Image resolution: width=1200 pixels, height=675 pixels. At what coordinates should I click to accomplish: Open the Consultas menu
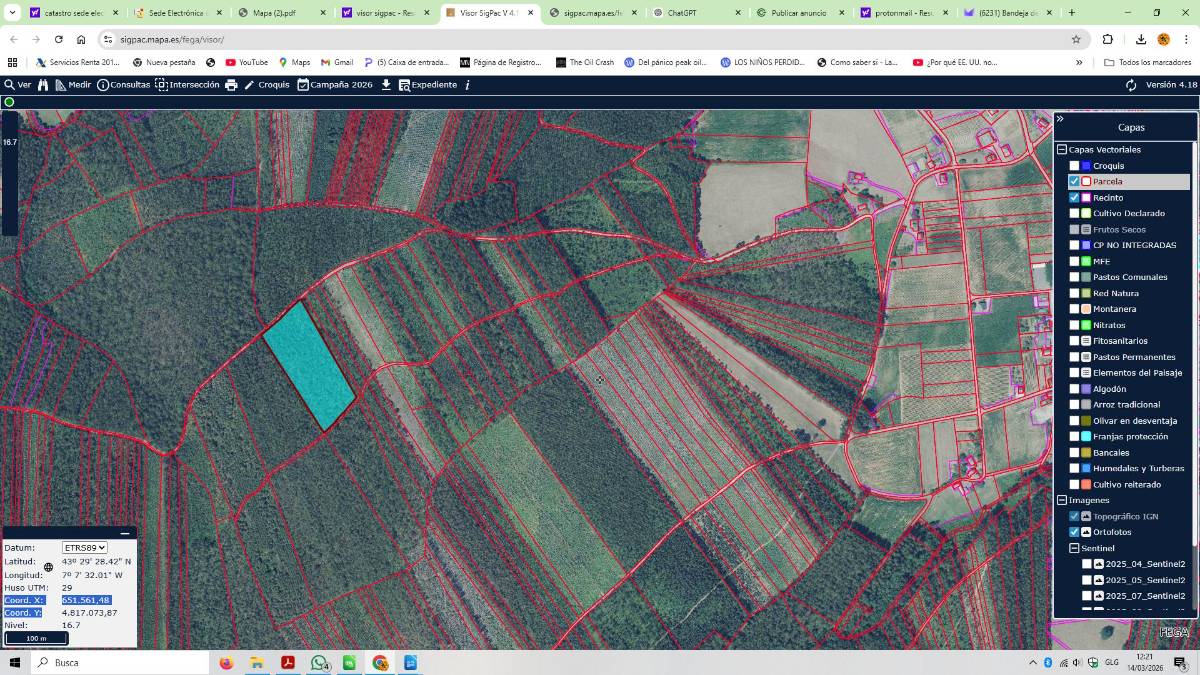tap(123, 85)
